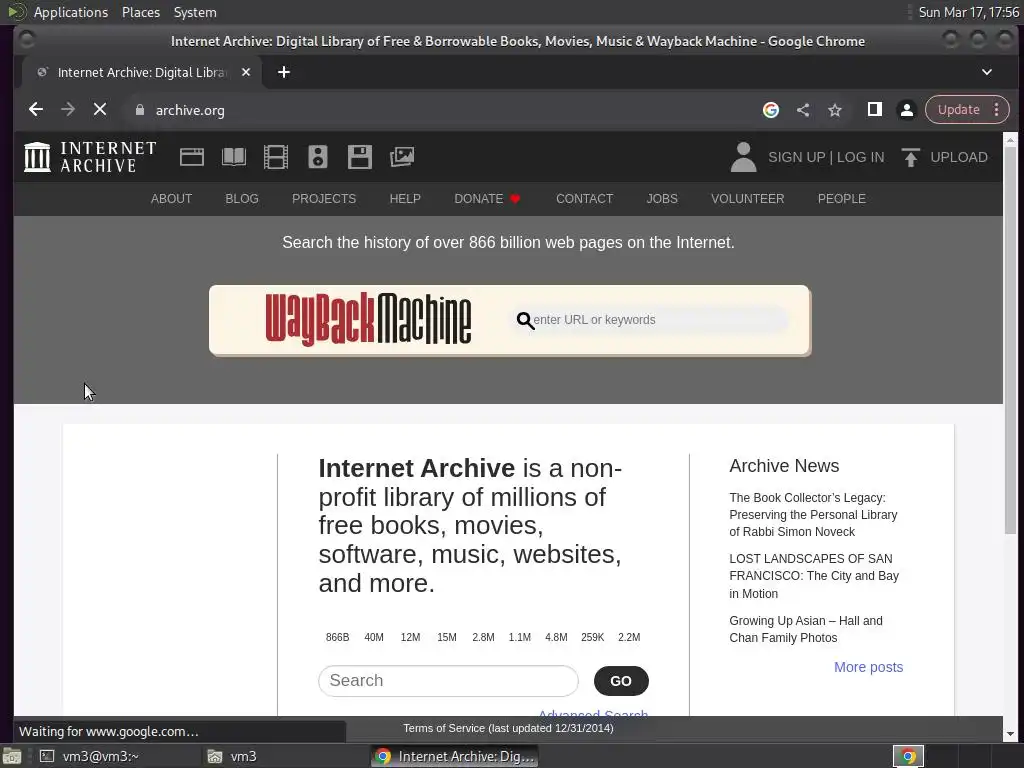Close the Internet Archive tab

(246, 72)
